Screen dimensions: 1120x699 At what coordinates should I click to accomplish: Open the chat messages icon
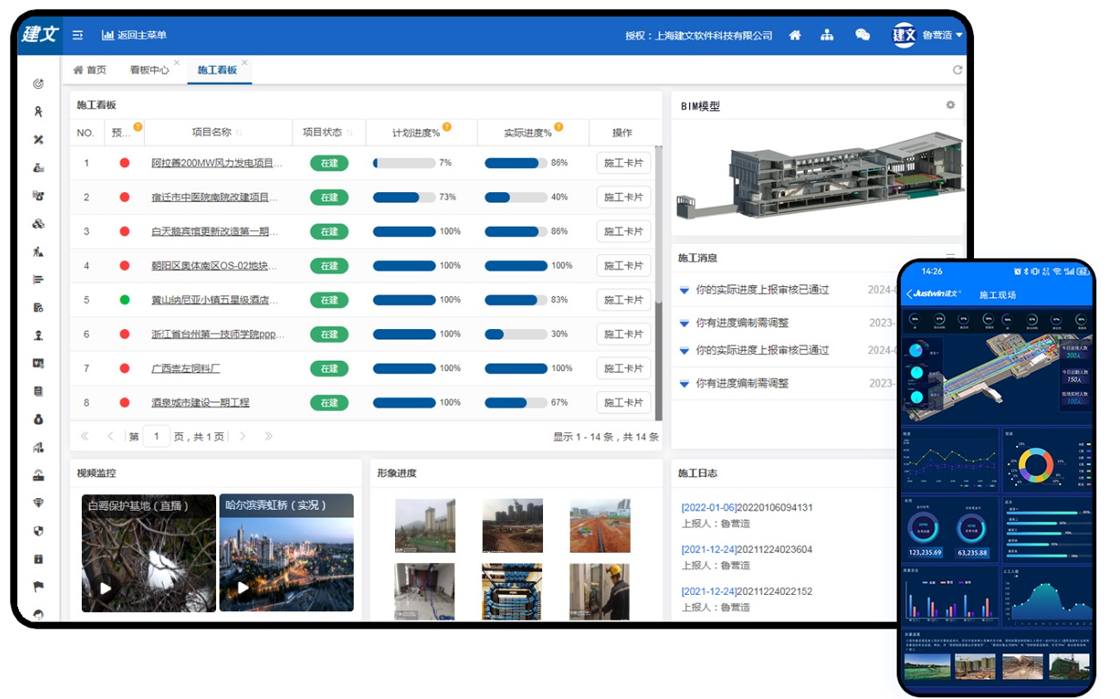point(862,35)
